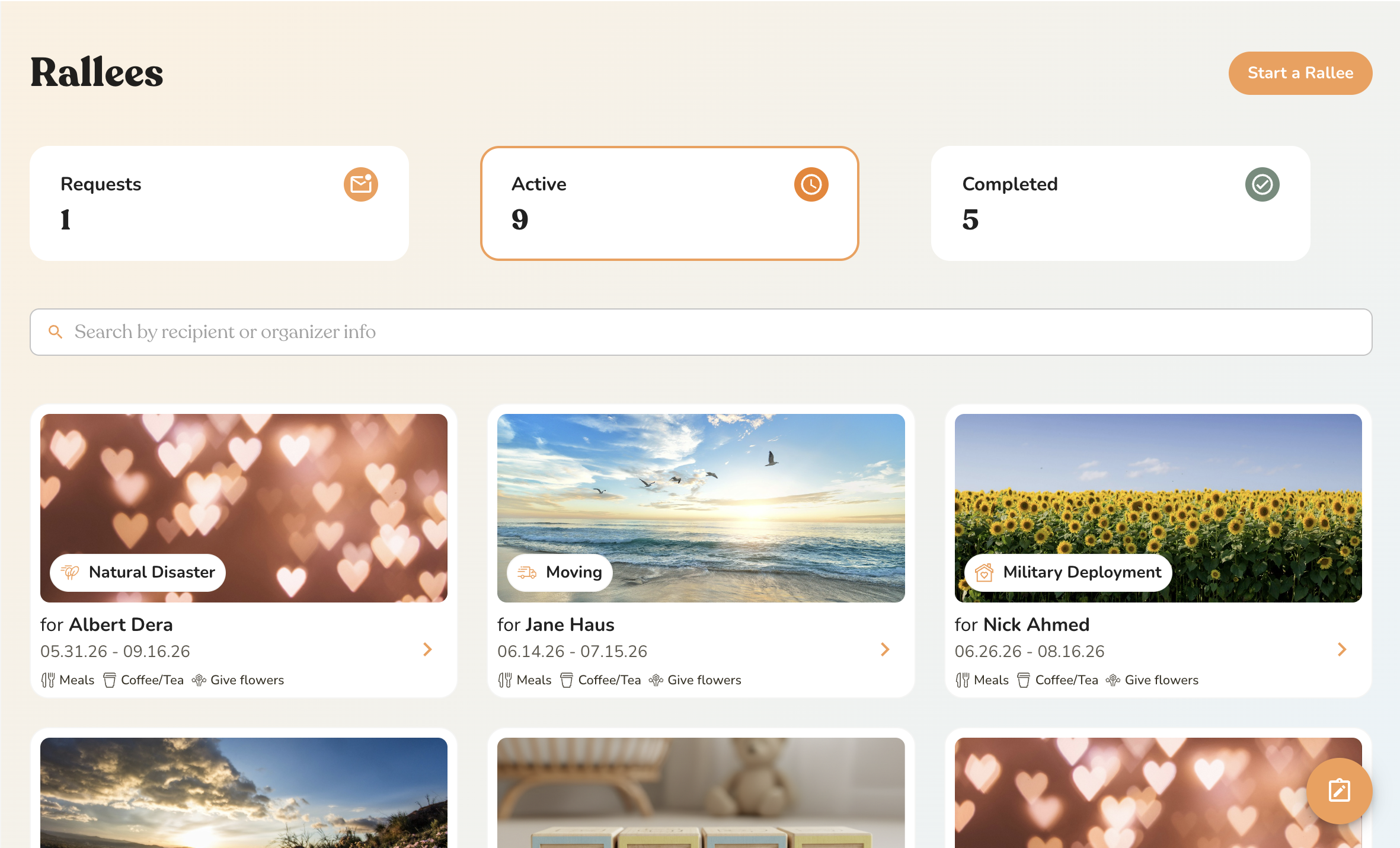1400x848 pixels.
Task: Click the Start a Rallee button
Action: 1300,73
